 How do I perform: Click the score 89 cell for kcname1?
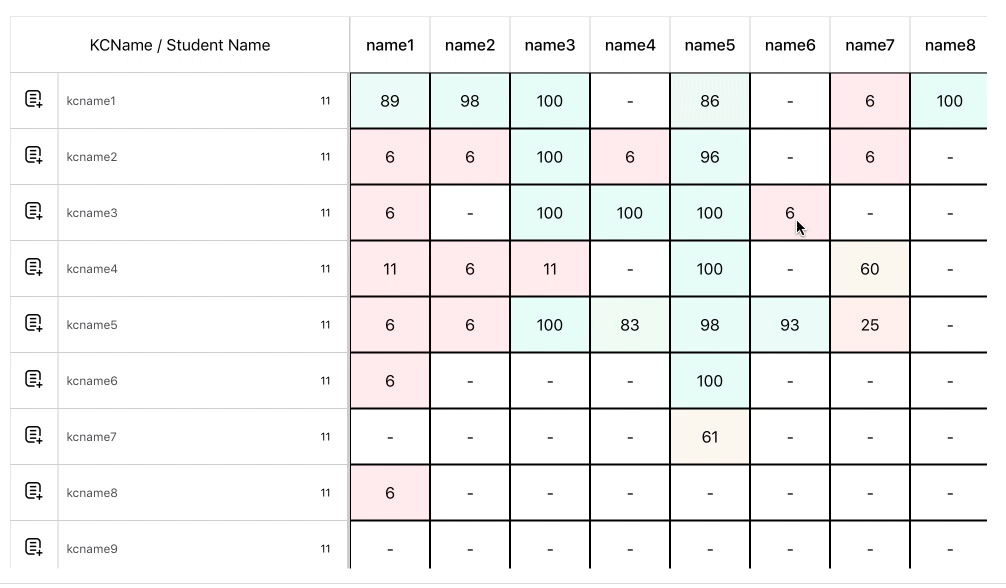[x=390, y=100]
